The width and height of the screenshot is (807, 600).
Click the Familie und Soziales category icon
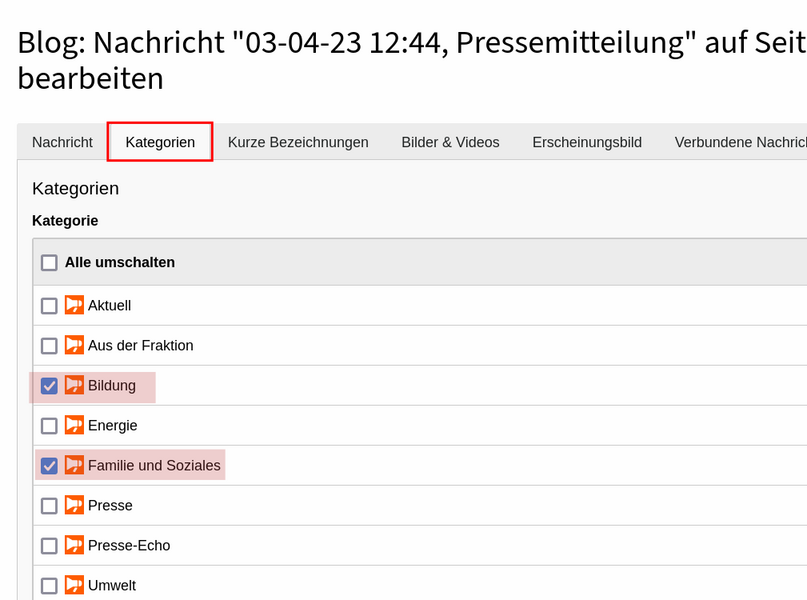74,465
